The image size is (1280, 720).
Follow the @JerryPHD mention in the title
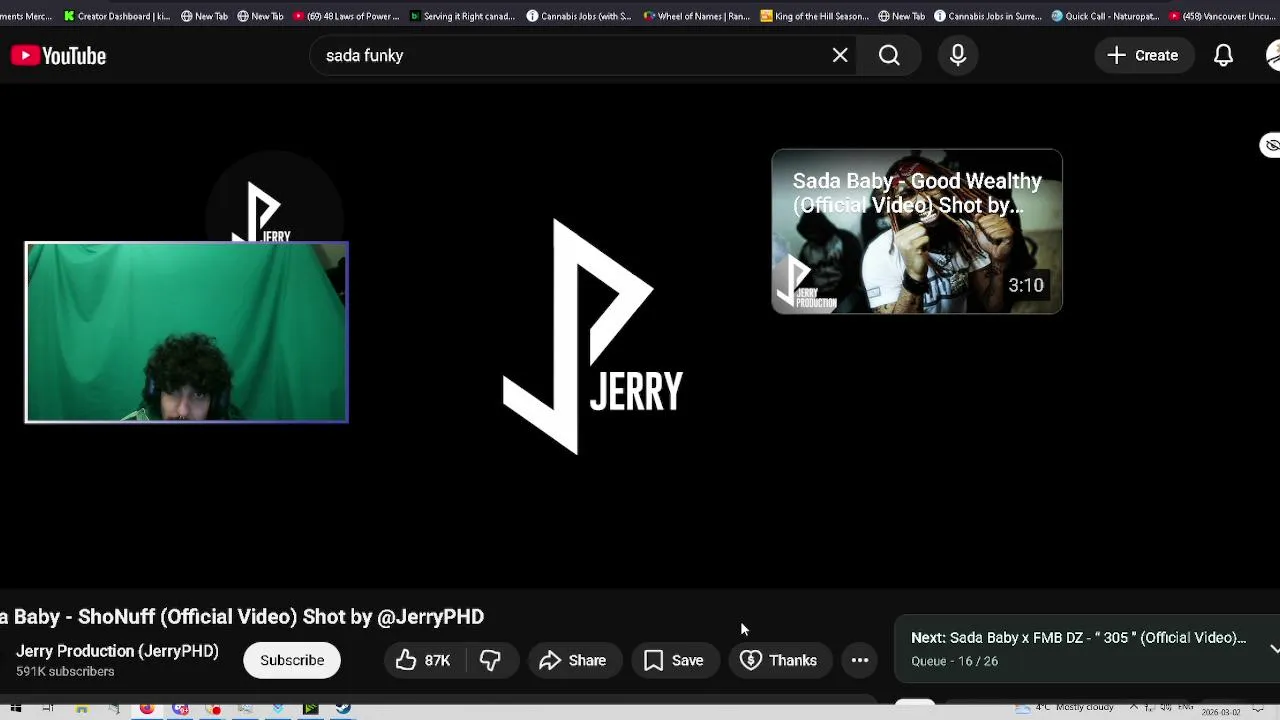(x=430, y=617)
